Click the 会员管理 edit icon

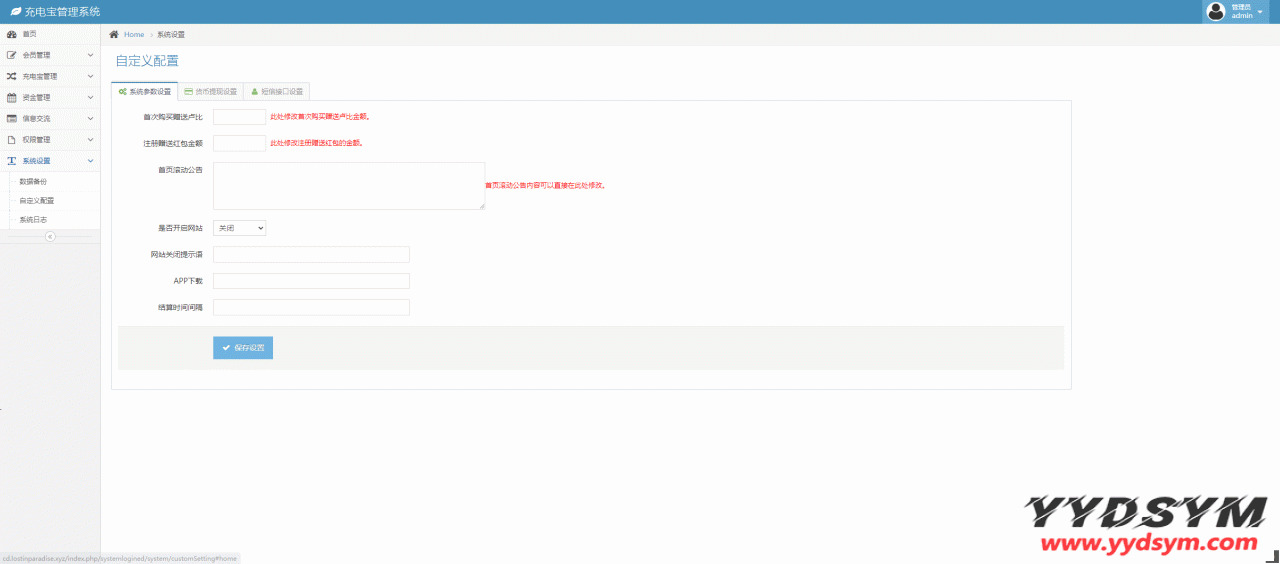pos(12,55)
